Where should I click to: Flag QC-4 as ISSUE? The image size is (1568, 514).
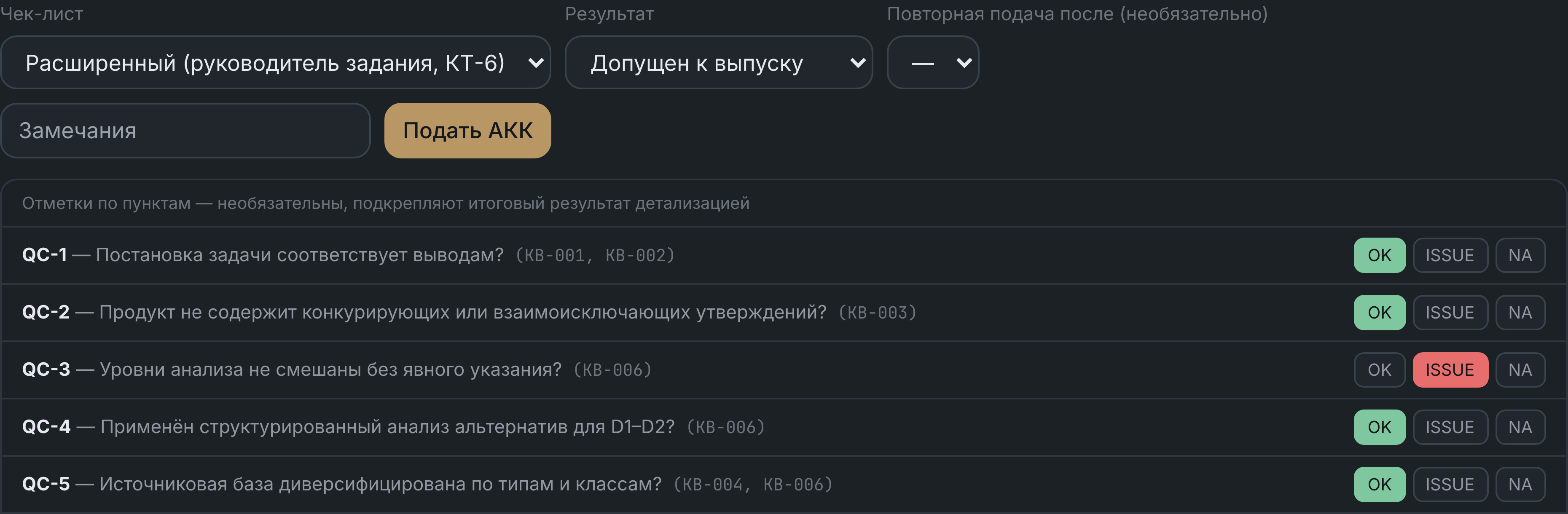coord(1450,427)
